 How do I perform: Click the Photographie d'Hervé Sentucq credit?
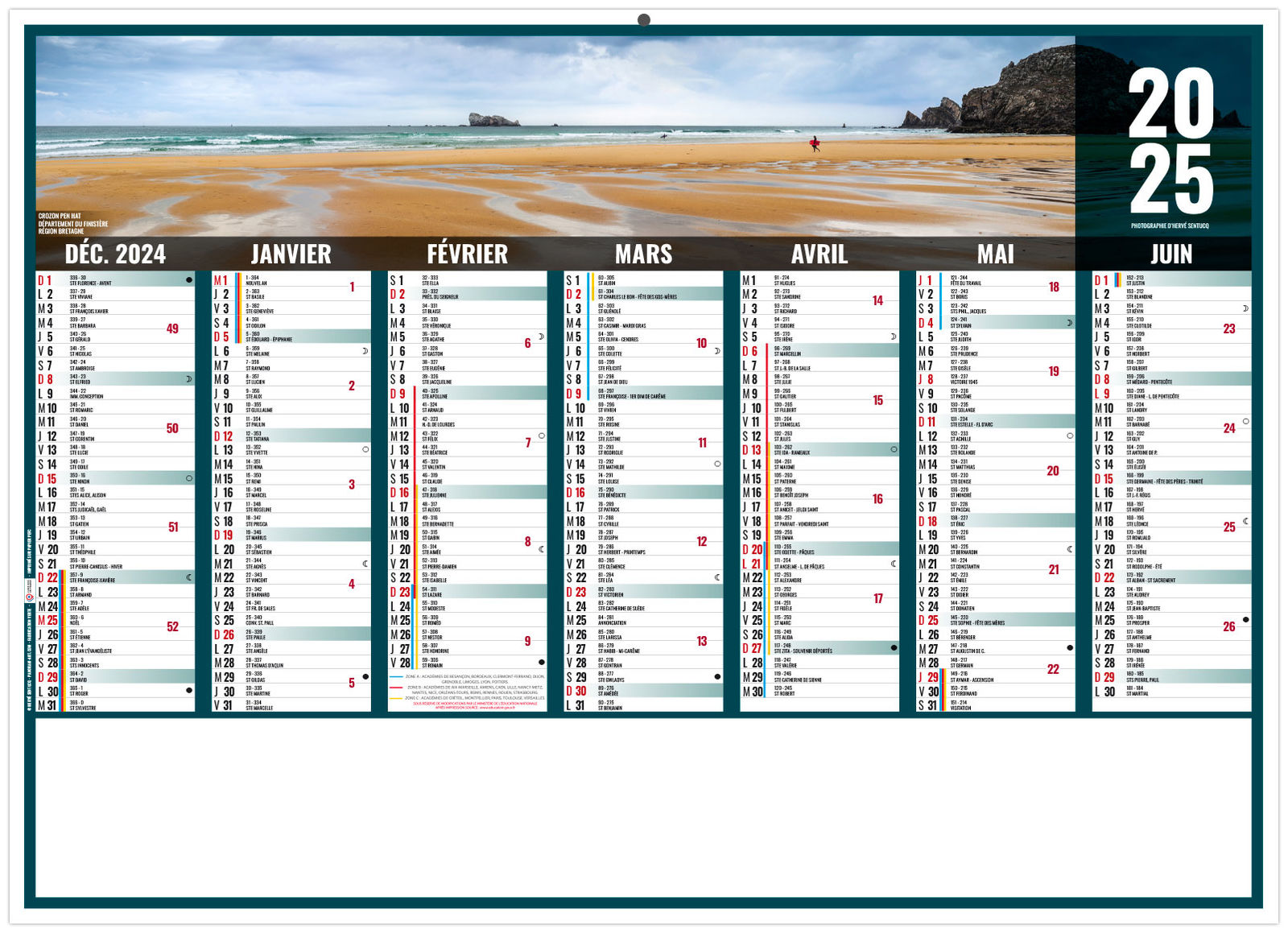pyautogui.click(x=1170, y=226)
